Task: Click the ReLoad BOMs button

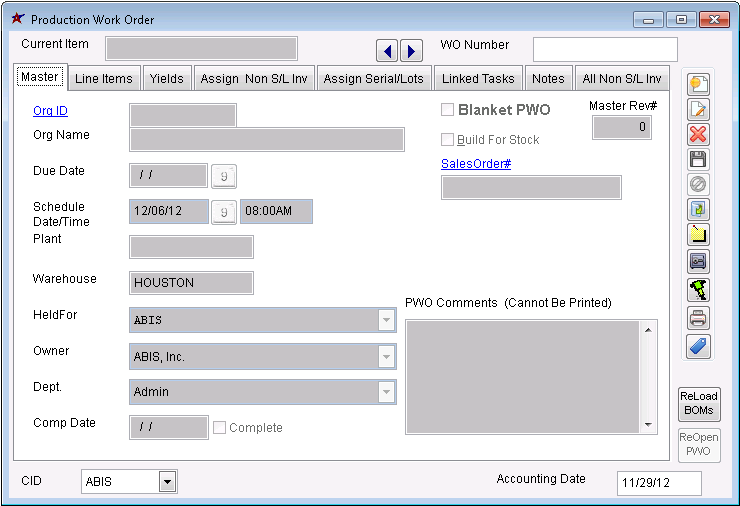Action: (x=699, y=403)
